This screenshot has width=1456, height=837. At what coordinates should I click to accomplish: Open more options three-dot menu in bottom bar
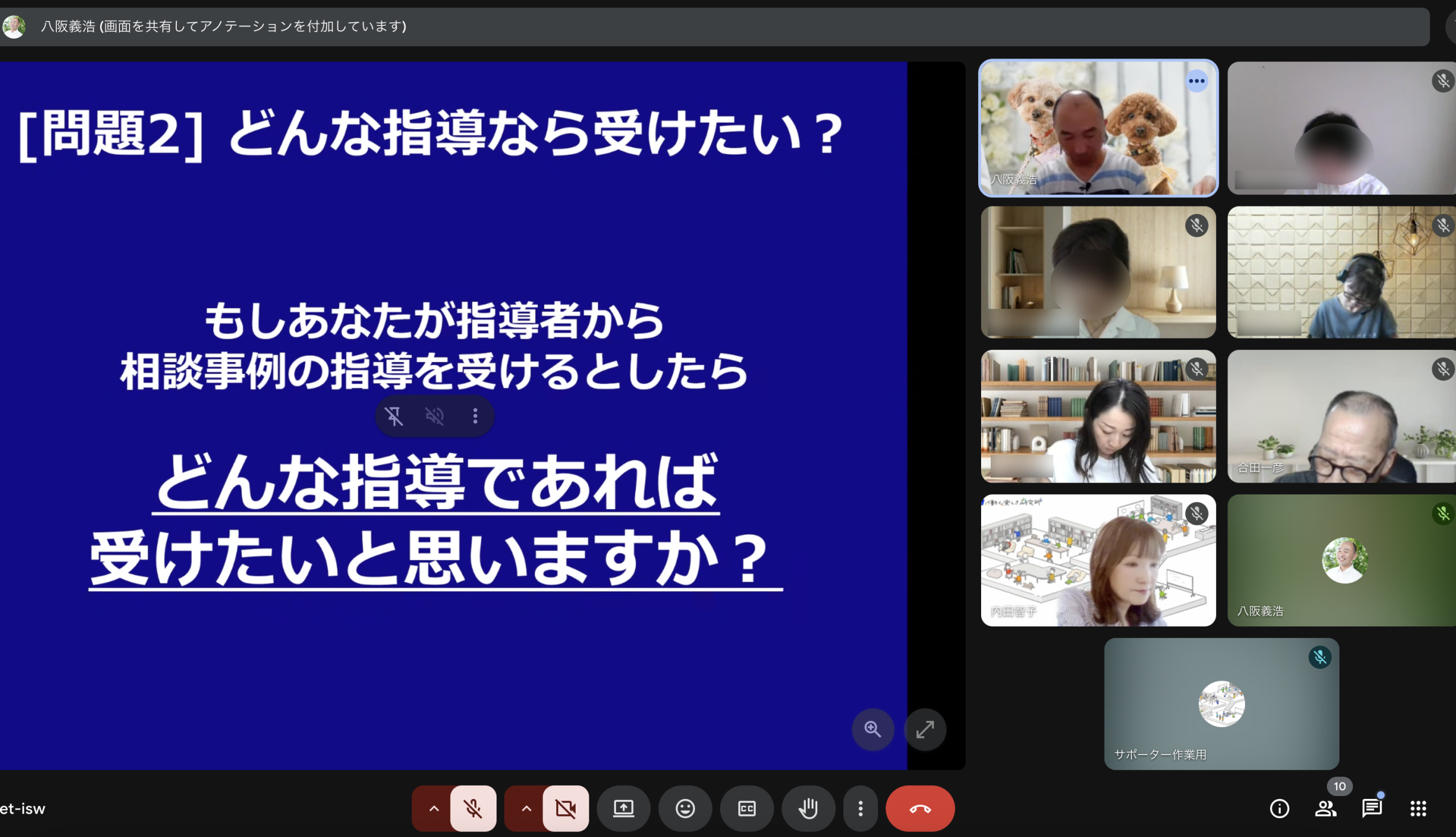tap(860, 808)
